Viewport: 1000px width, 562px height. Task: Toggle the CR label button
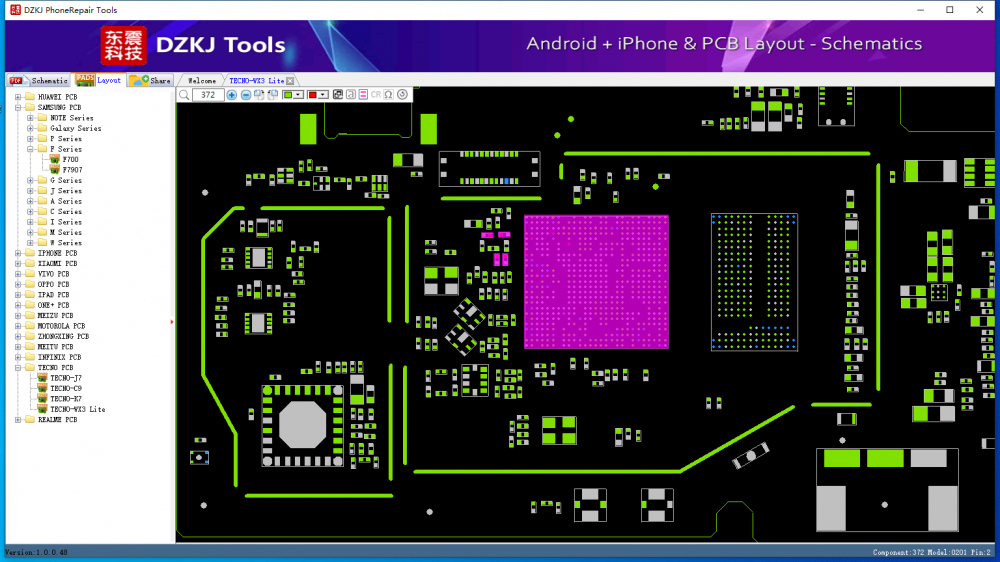pos(376,95)
